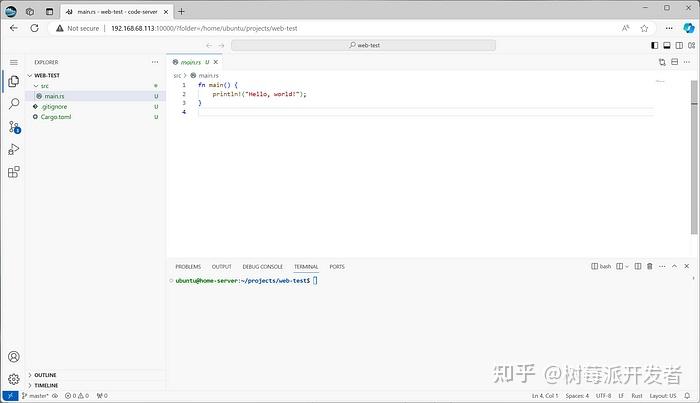Open the Accounts menu icon
This screenshot has width=700, height=403.
(x=14, y=357)
